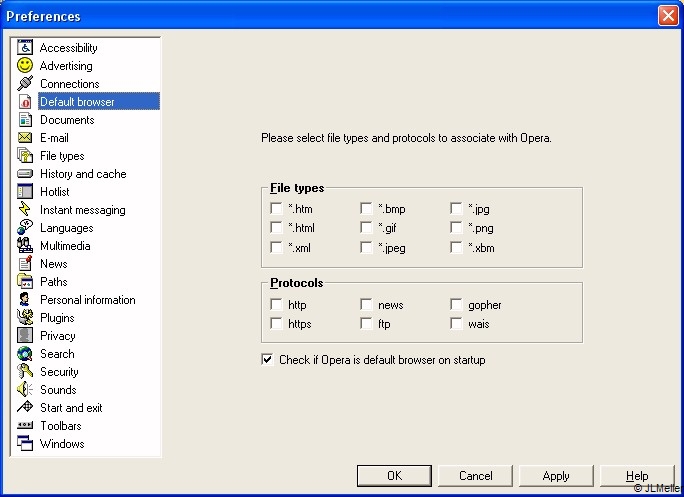
Task: Click the Multimedia icon
Action: point(25,245)
